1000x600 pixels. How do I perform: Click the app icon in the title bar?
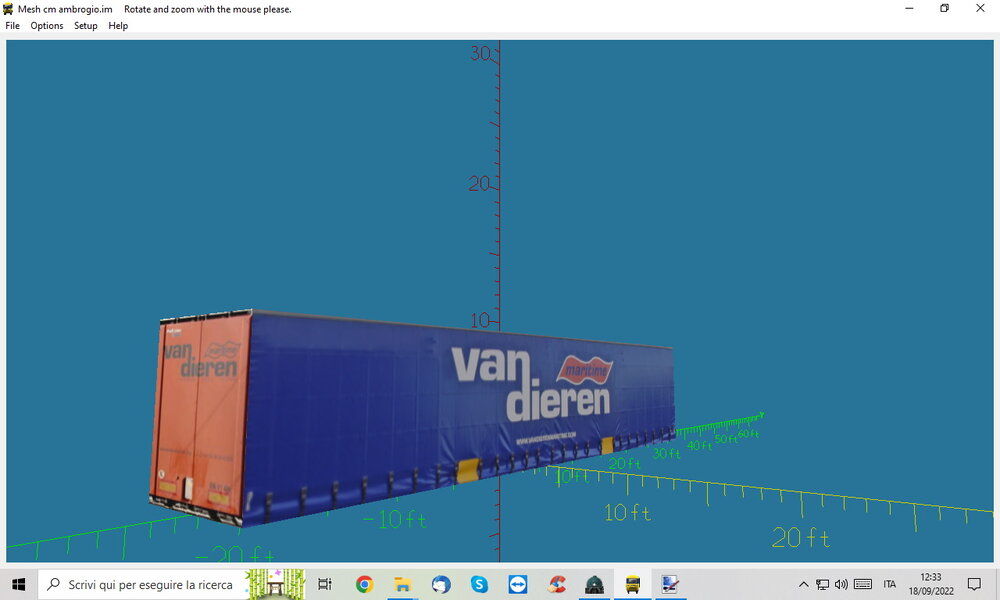[x=8, y=9]
